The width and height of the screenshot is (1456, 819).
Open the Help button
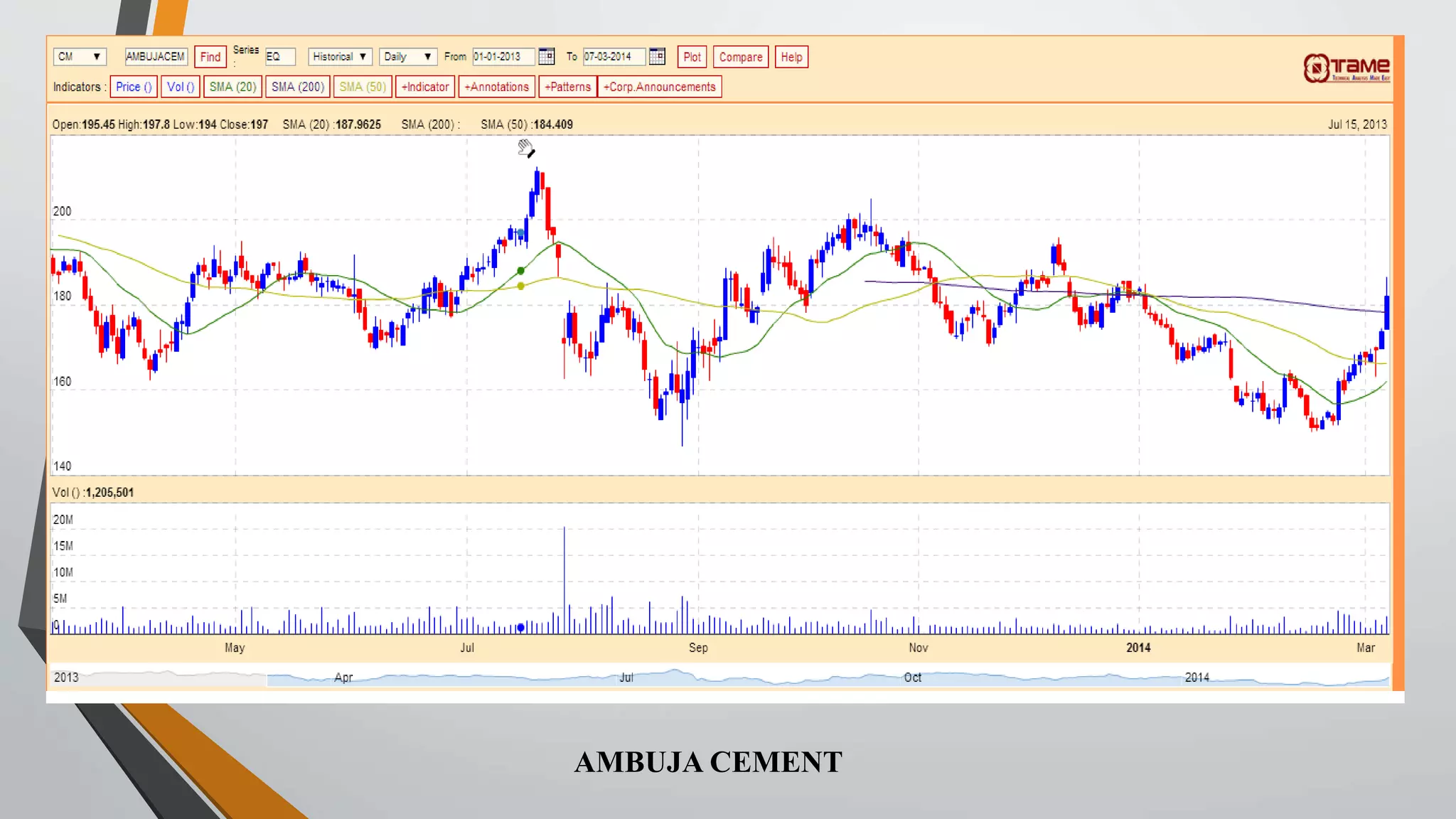tap(791, 57)
